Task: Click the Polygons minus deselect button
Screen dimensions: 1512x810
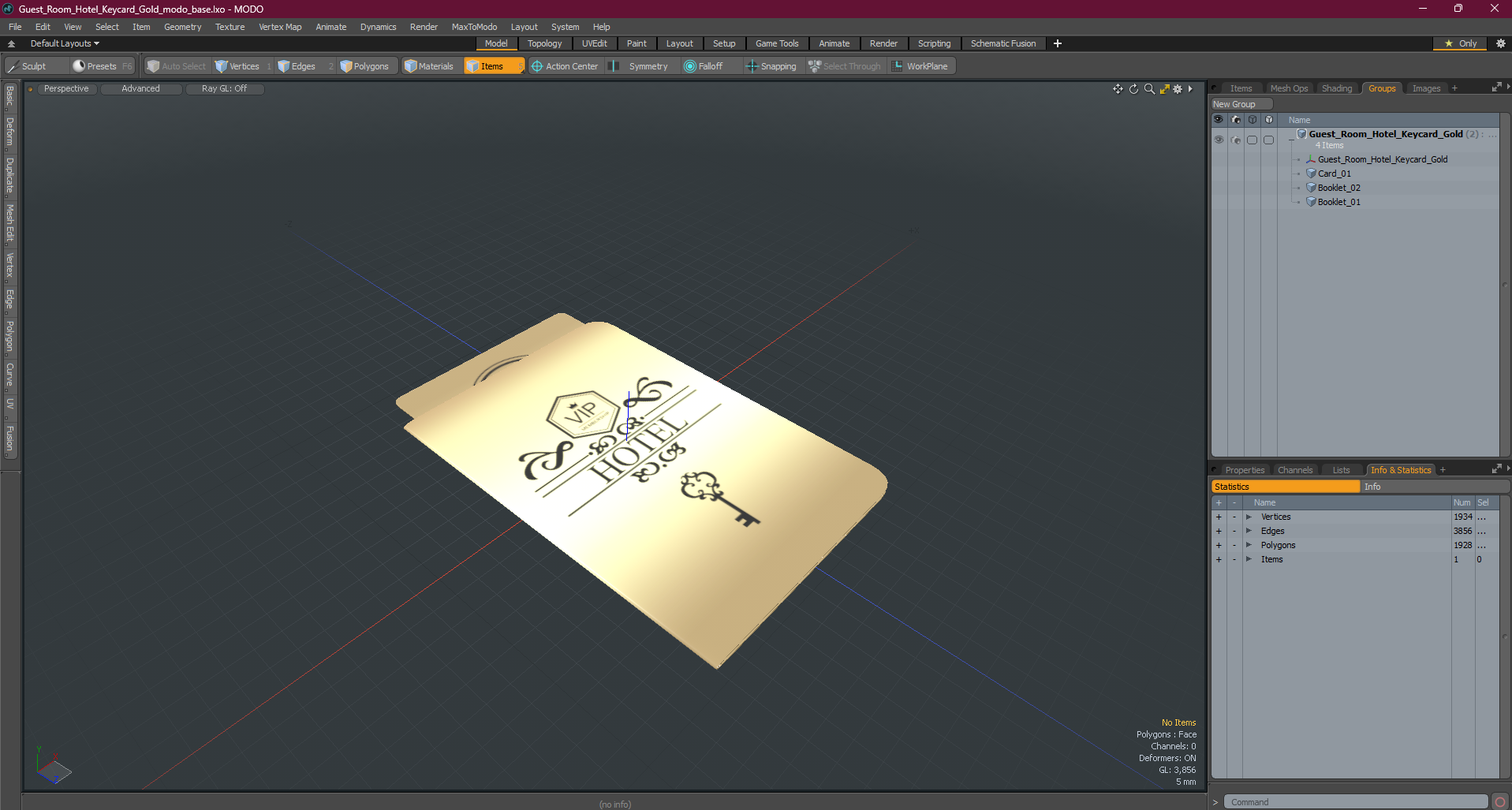Action: tap(1234, 545)
